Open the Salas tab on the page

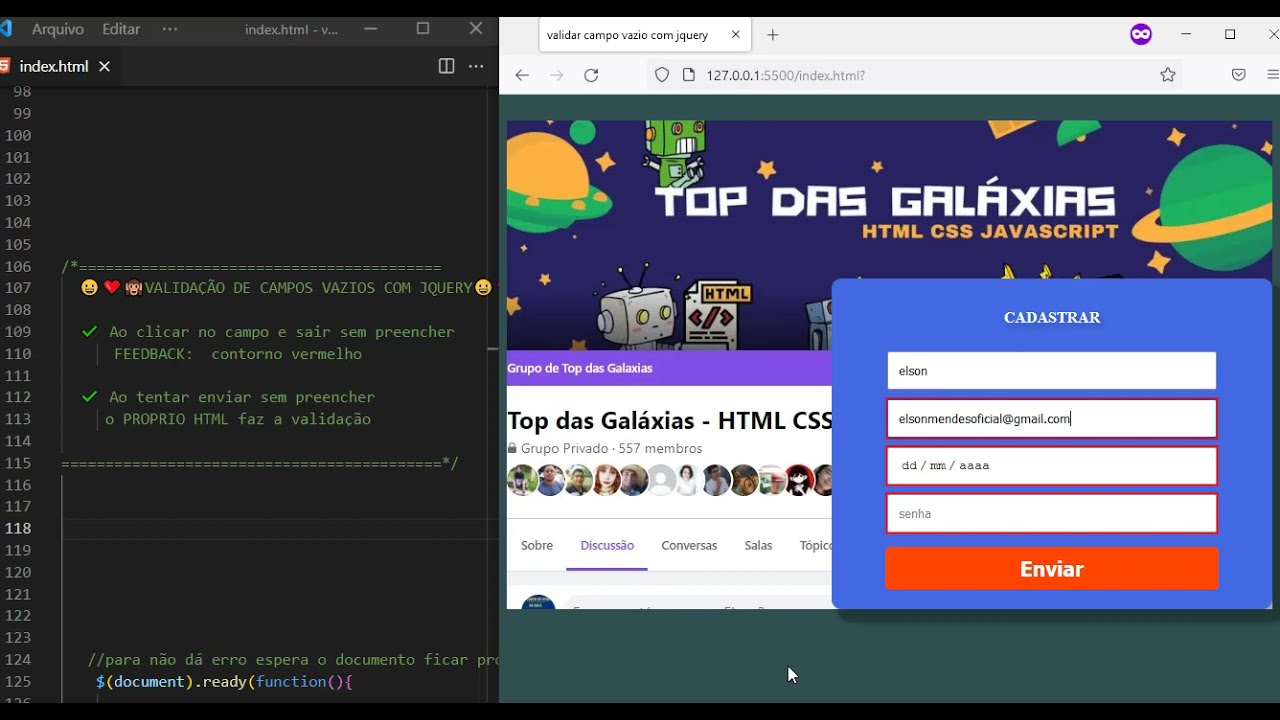758,546
